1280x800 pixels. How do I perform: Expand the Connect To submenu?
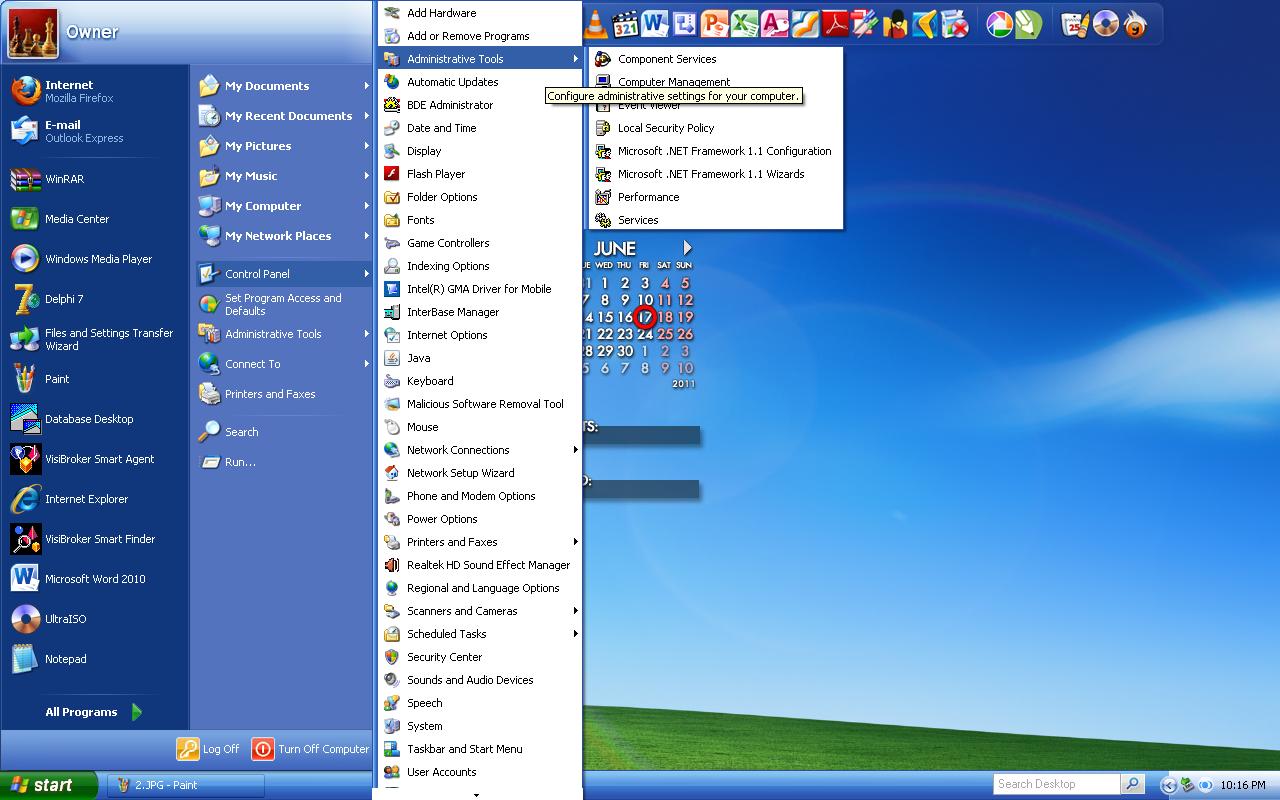click(284, 364)
